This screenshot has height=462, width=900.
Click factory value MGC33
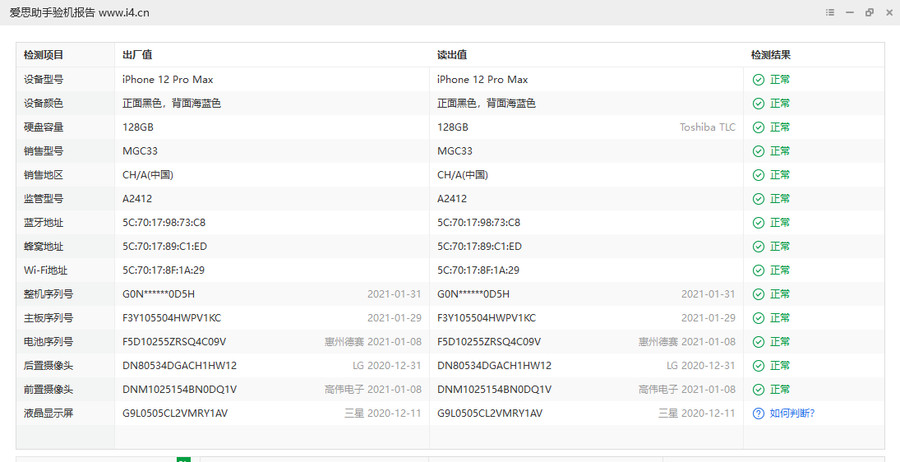tap(140, 151)
